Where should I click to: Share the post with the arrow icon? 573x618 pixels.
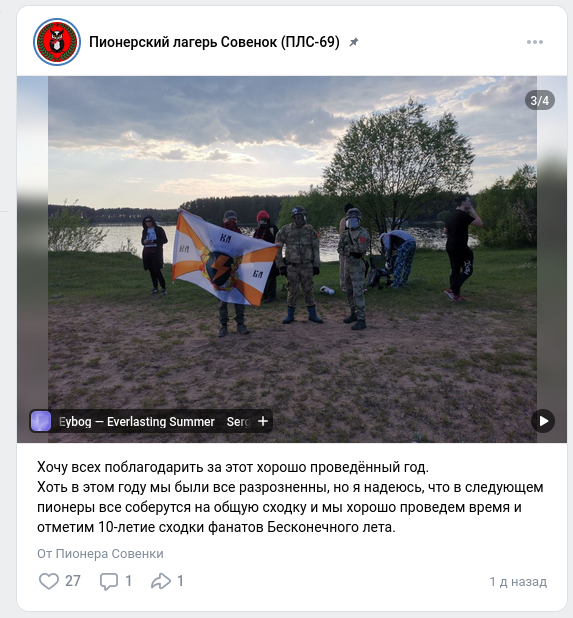[161, 581]
